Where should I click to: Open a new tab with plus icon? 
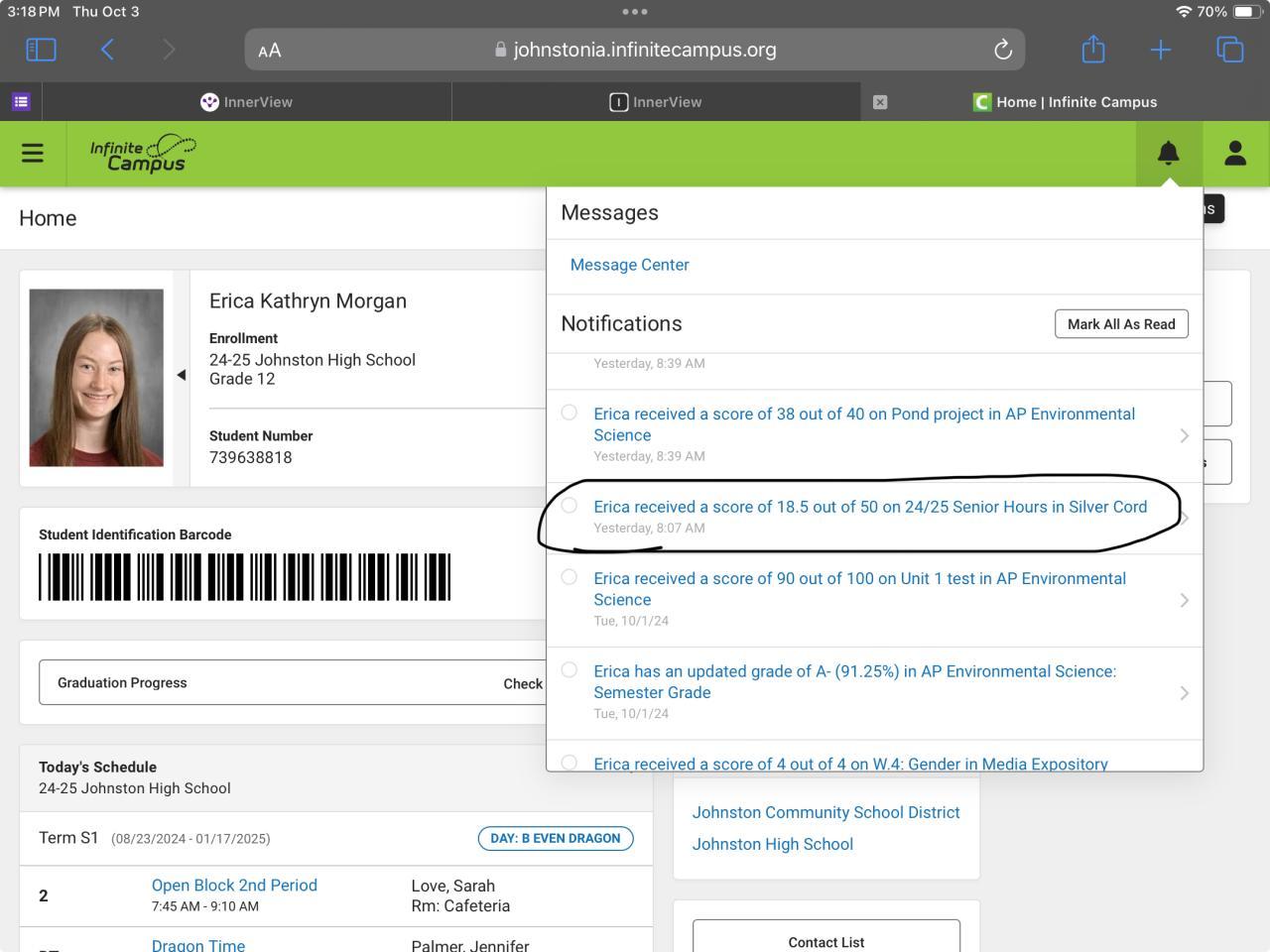pos(1160,50)
